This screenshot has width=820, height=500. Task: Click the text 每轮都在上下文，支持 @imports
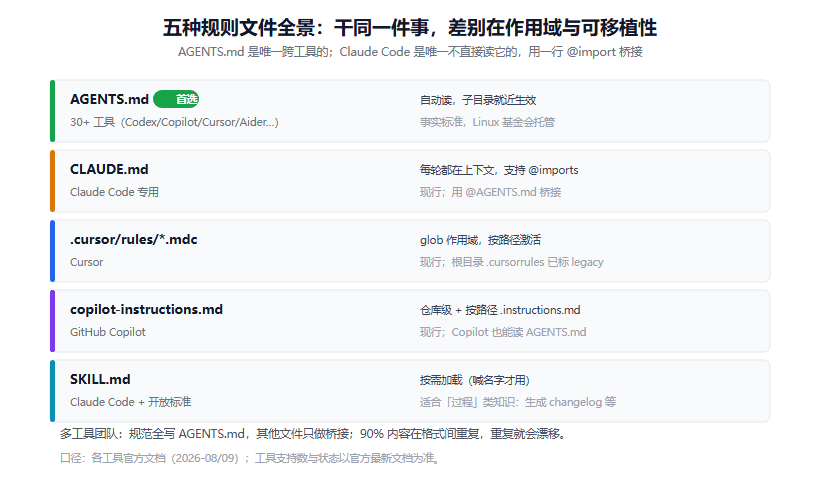click(x=499, y=170)
